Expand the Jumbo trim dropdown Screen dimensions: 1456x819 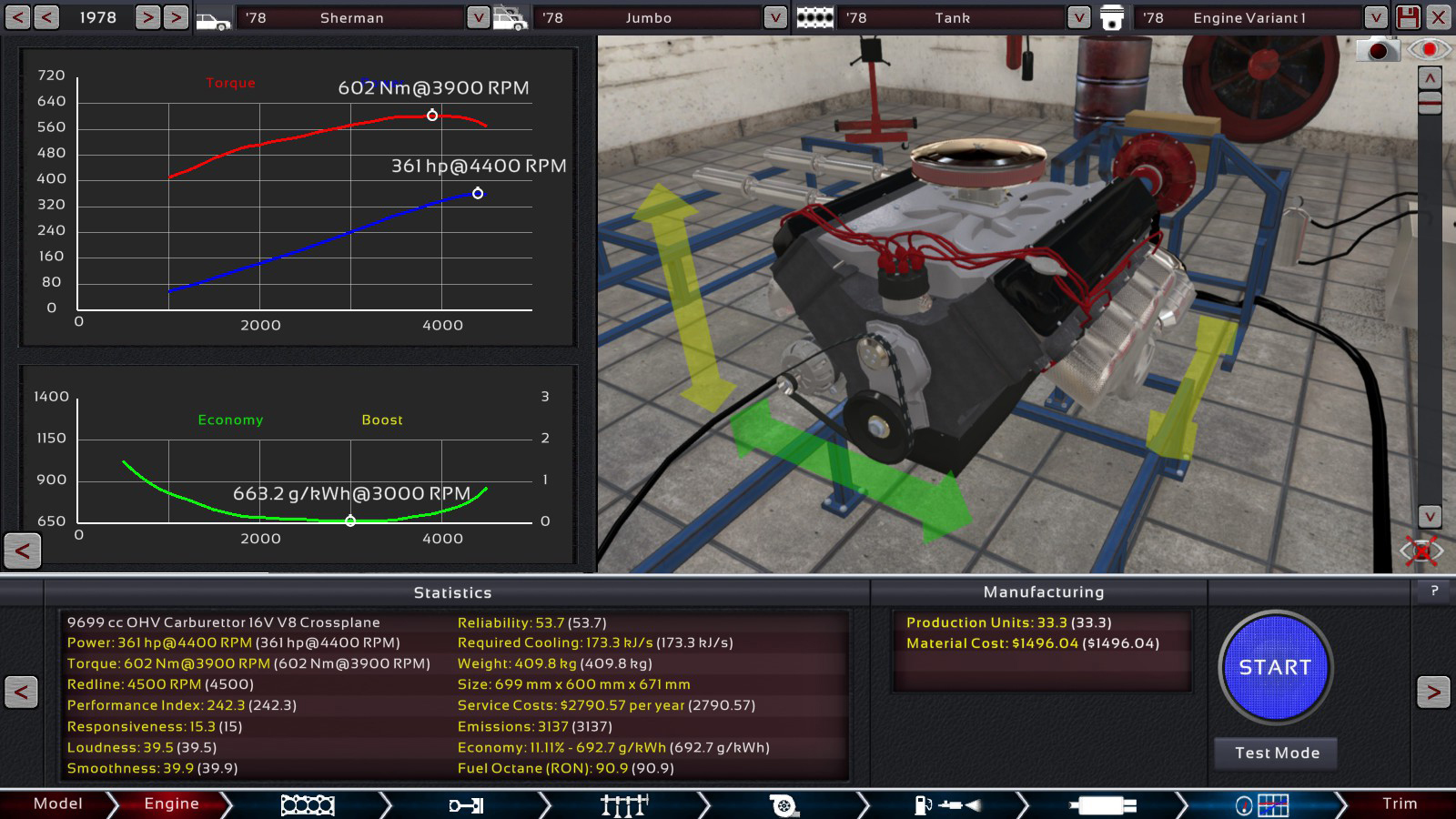[x=774, y=17]
